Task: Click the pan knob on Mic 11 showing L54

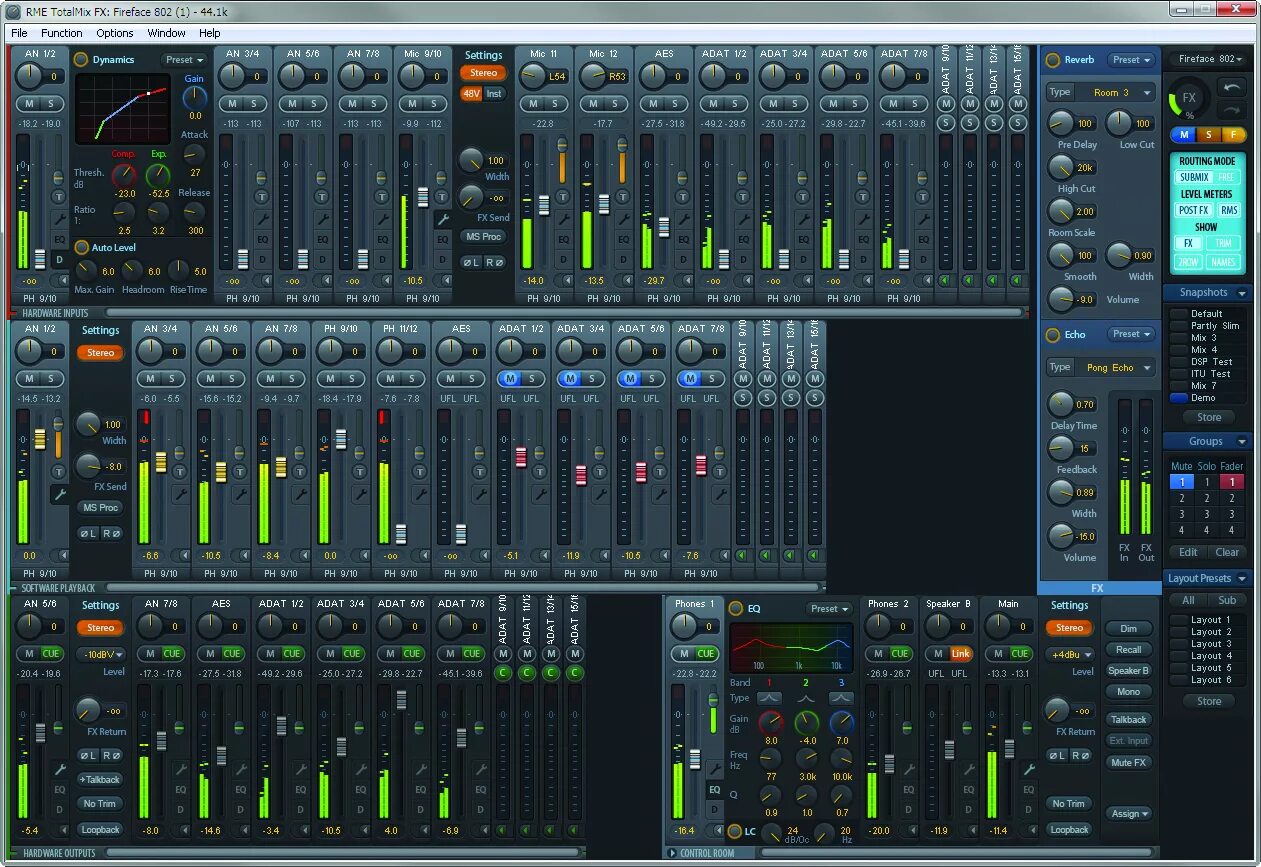Action: tap(535, 76)
